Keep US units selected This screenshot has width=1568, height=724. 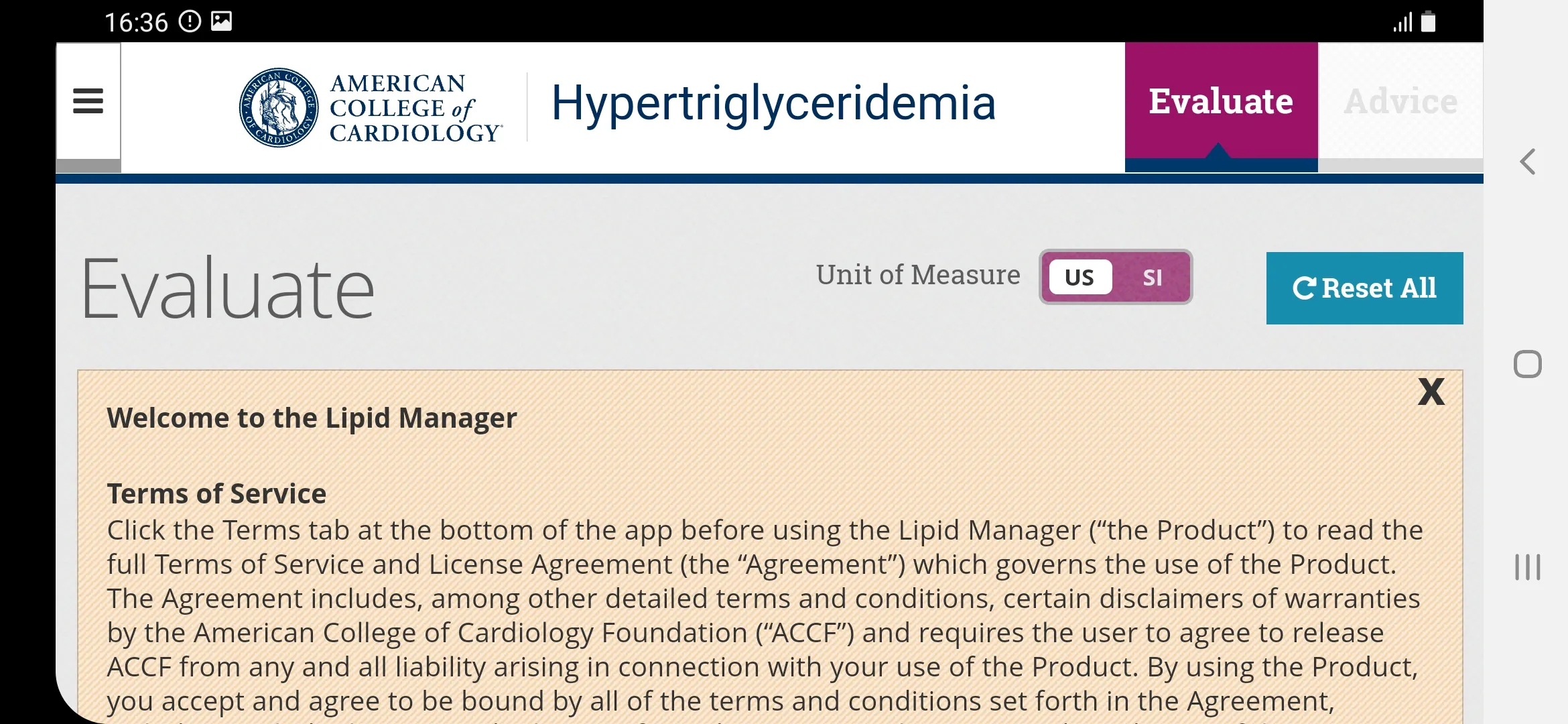(x=1079, y=277)
